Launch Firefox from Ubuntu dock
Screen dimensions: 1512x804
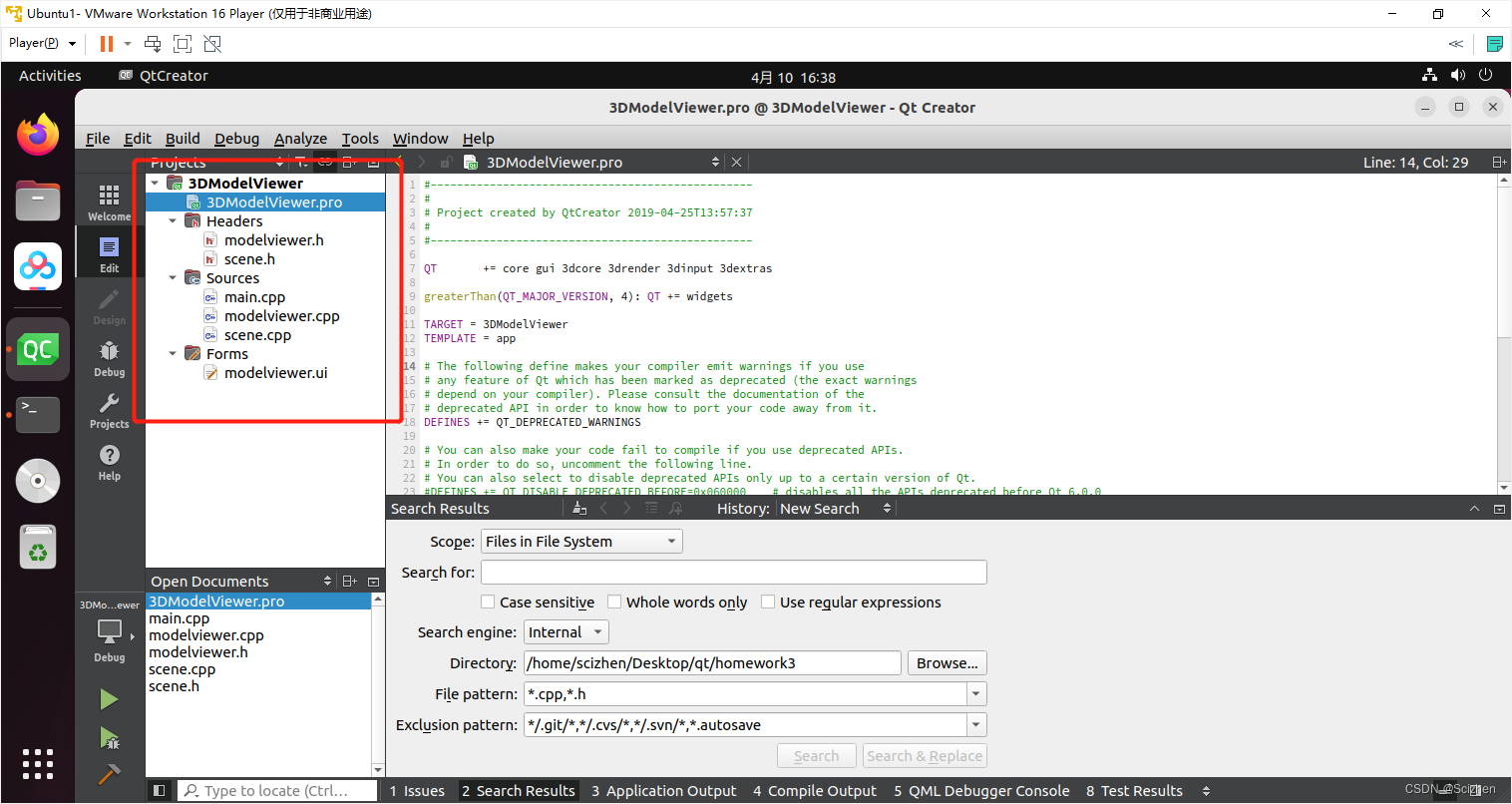pyautogui.click(x=38, y=136)
